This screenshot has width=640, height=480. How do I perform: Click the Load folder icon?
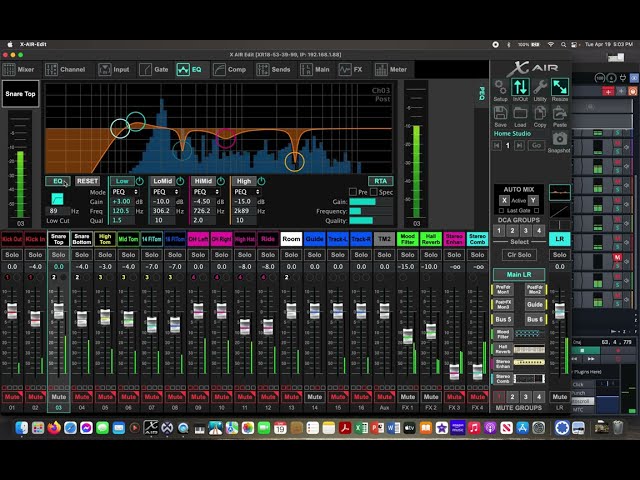pos(520,113)
